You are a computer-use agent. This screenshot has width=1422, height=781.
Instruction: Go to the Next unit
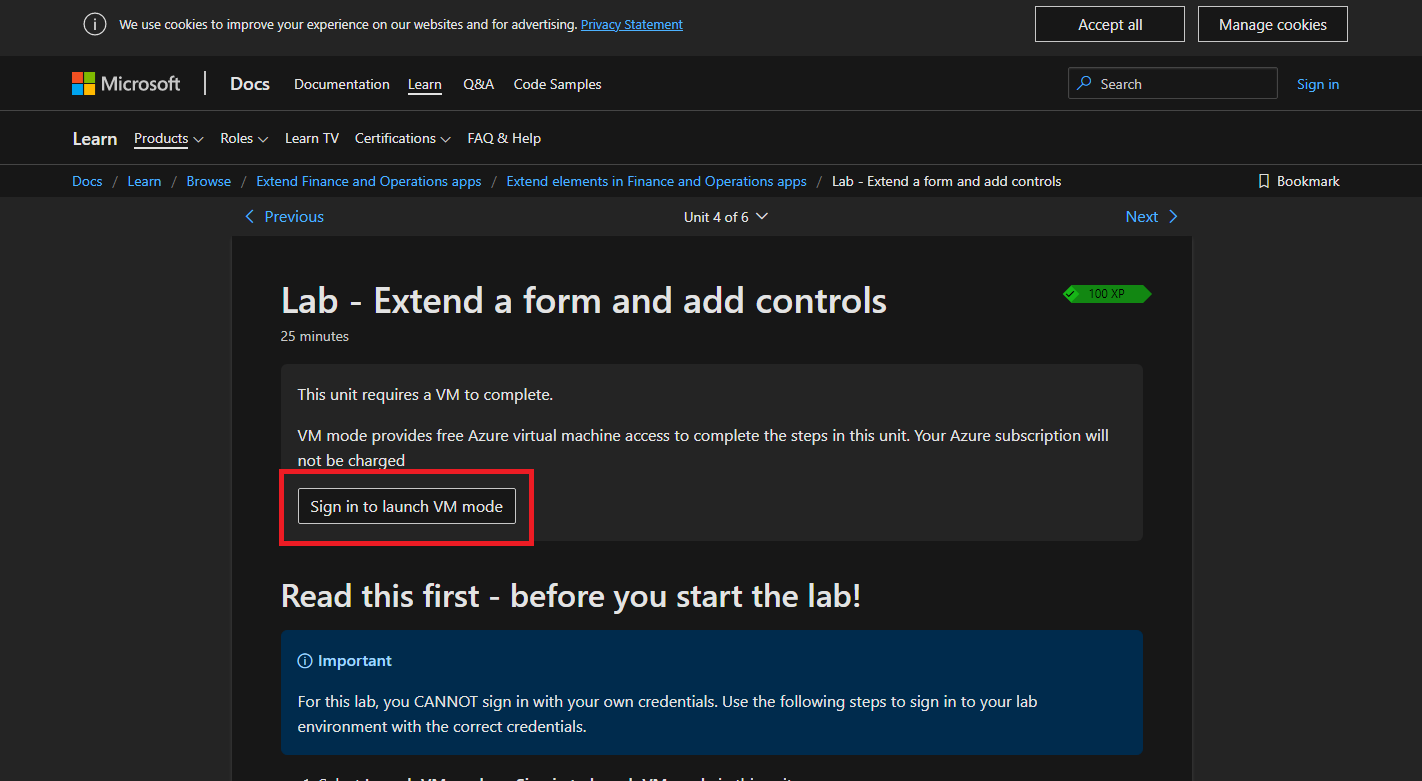click(x=1152, y=217)
